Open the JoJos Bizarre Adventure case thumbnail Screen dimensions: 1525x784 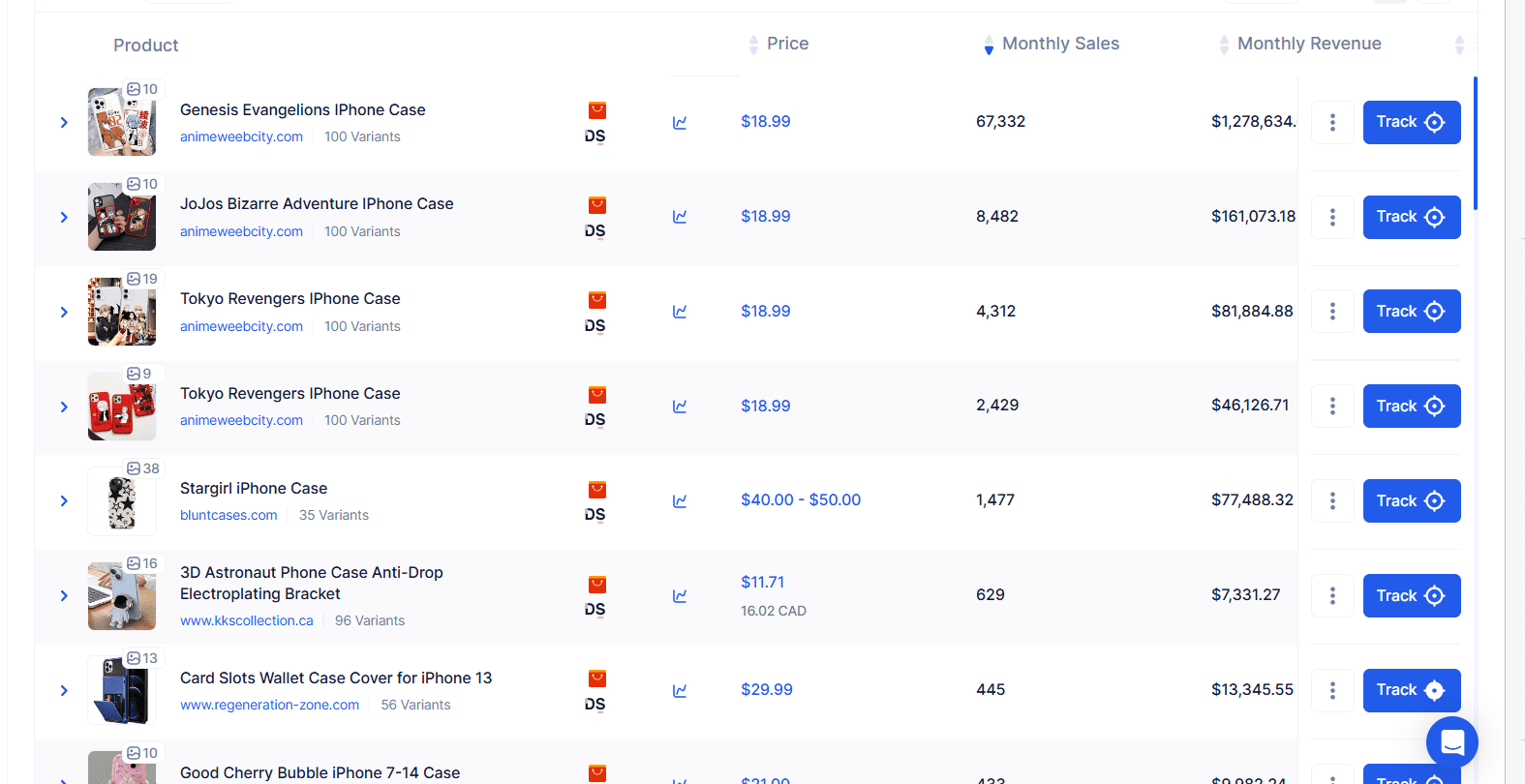[x=122, y=217]
